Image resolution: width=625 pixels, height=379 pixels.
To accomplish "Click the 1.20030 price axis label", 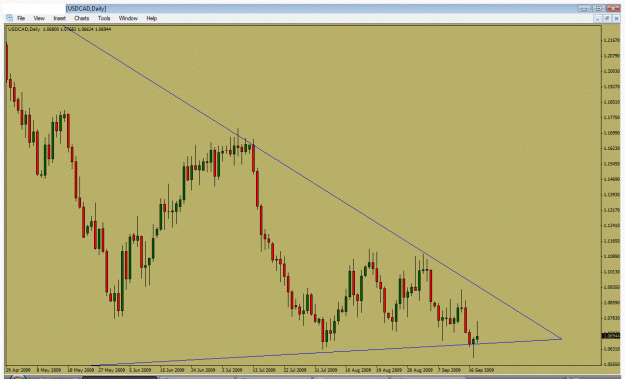I will click(612, 71).
